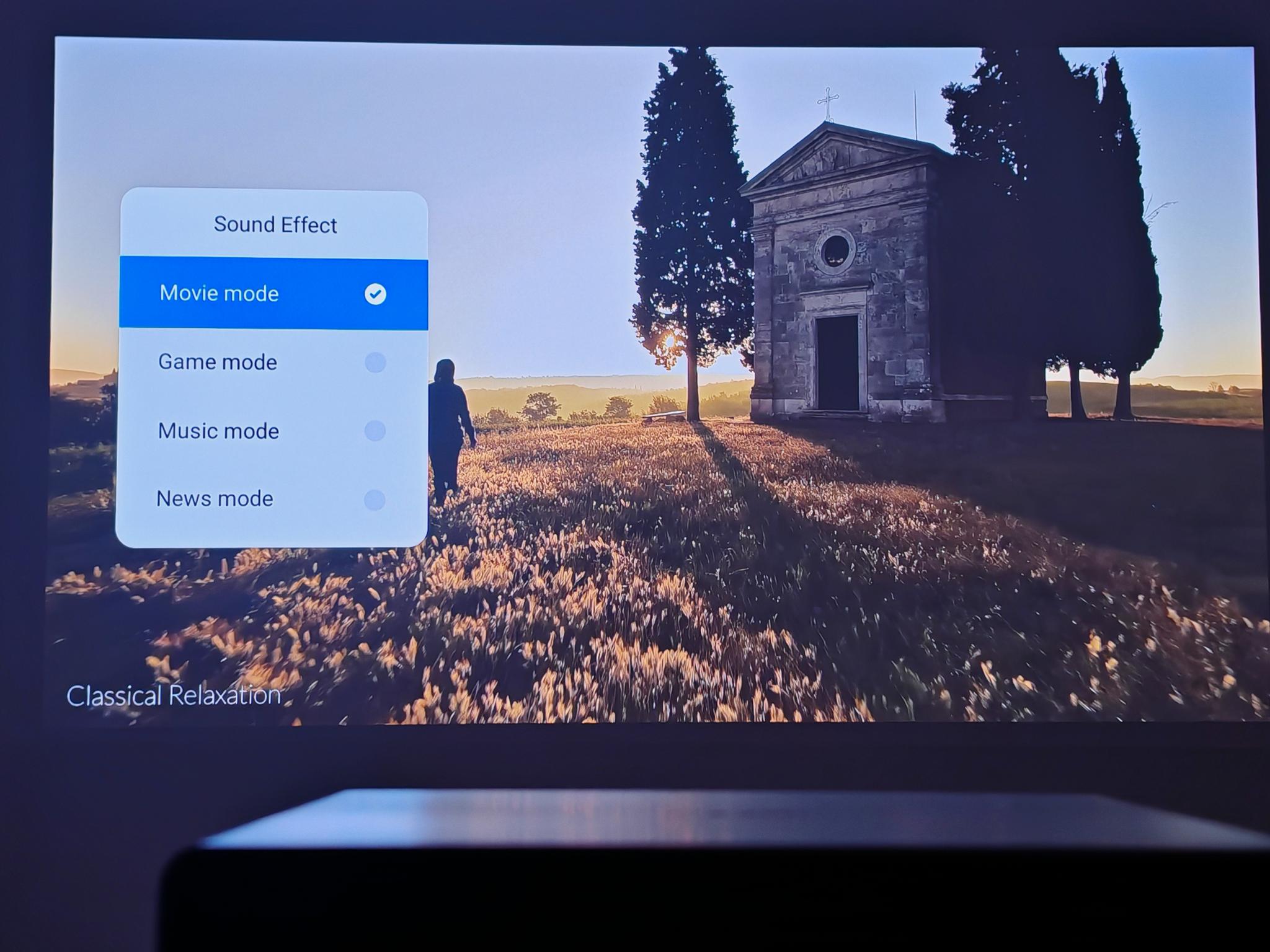The image size is (1270, 952).
Task: Choose the Movie mode label text
Action: click(219, 293)
